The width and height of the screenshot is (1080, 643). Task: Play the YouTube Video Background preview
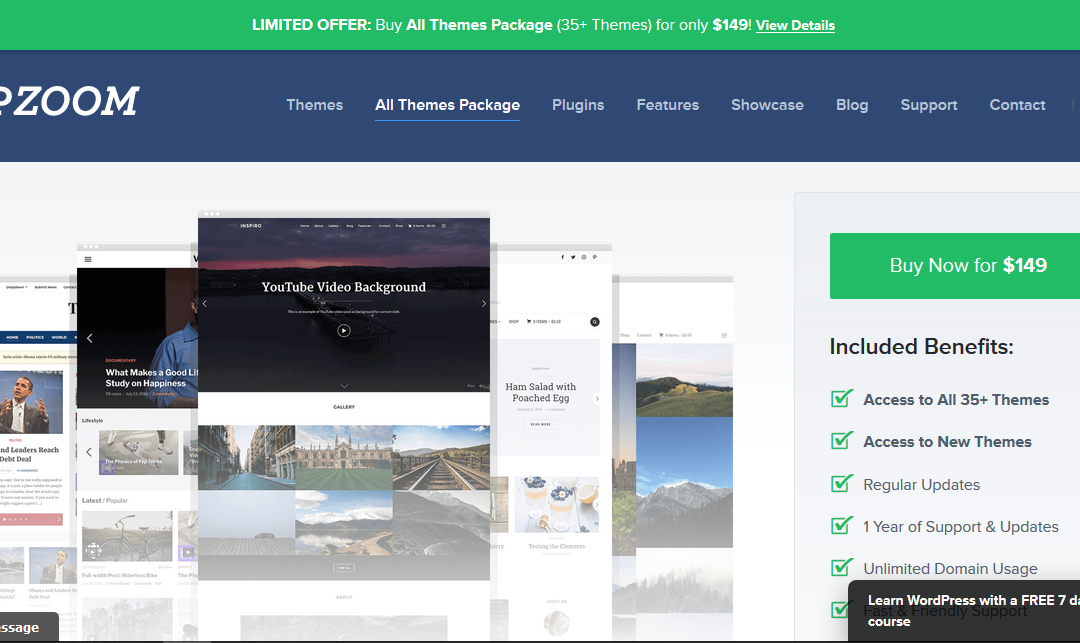pos(344,330)
